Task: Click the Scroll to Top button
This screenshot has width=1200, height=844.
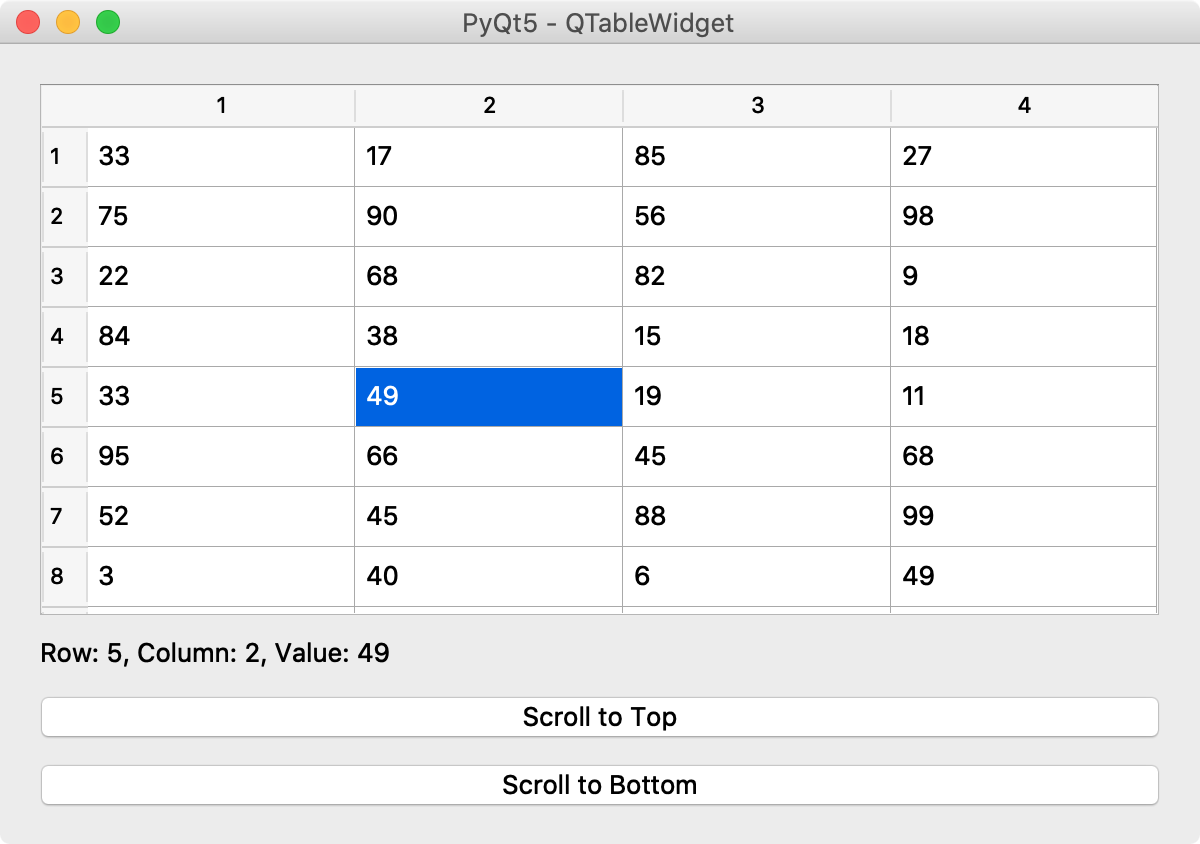Action: (599, 717)
